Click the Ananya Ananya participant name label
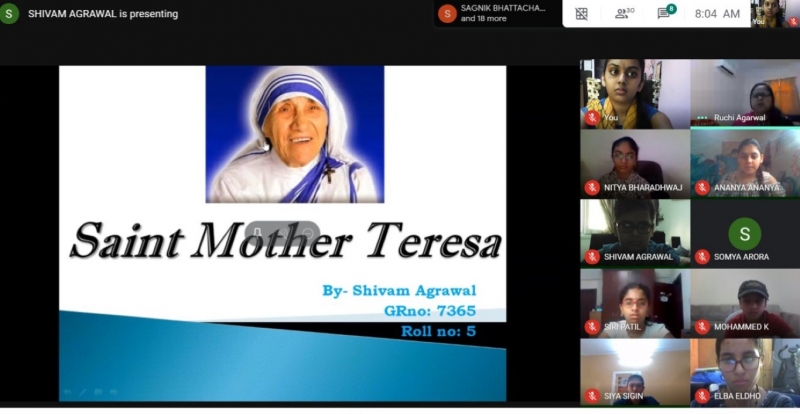 pos(749,187)
